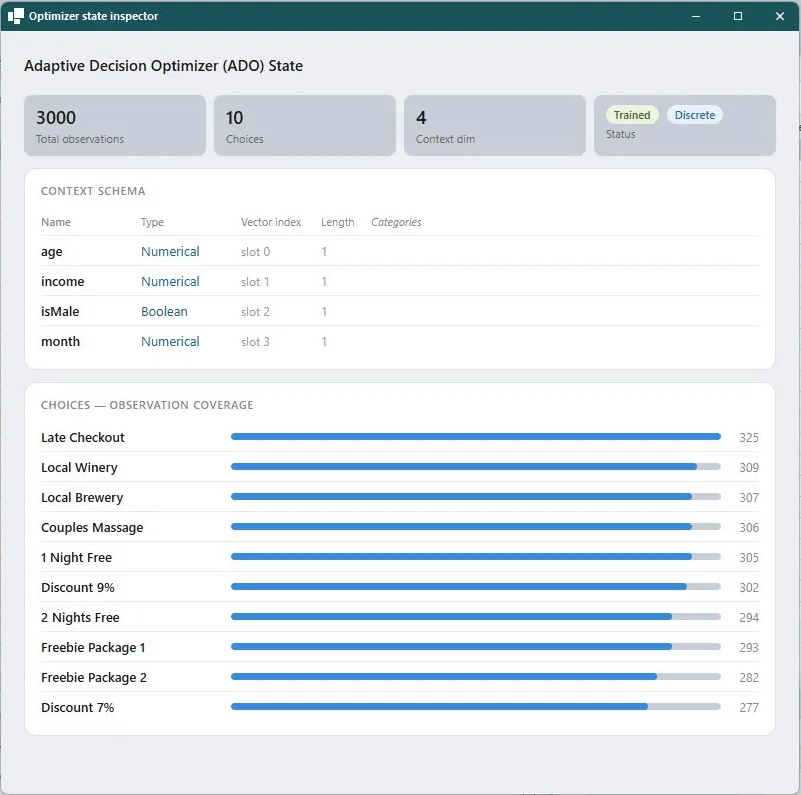Screen dimensions: 801x795
Task: Click the 2 Nights Free coverage bar
Action: [476, 617]
